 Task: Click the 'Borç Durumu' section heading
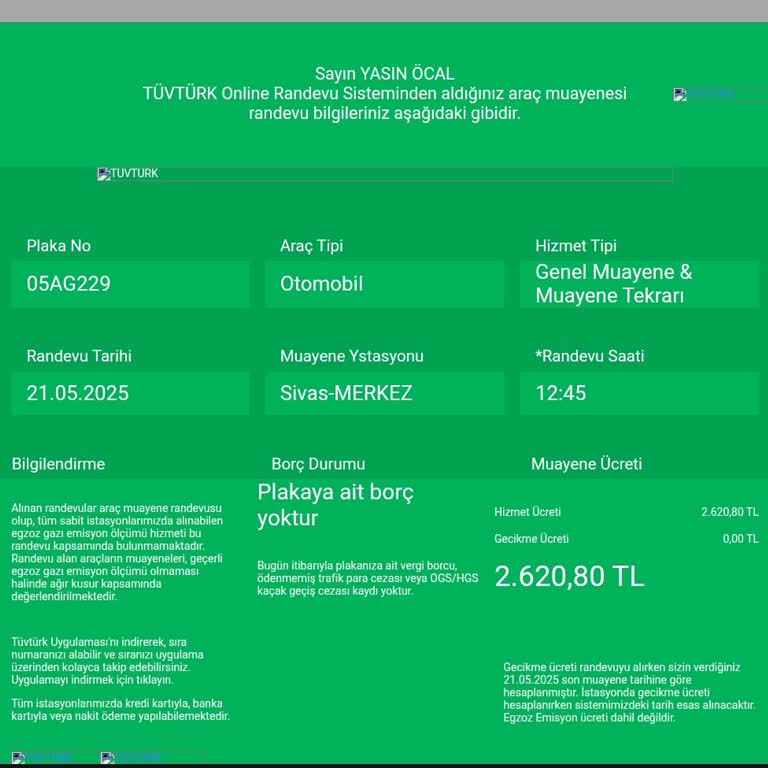click(318, 464)
